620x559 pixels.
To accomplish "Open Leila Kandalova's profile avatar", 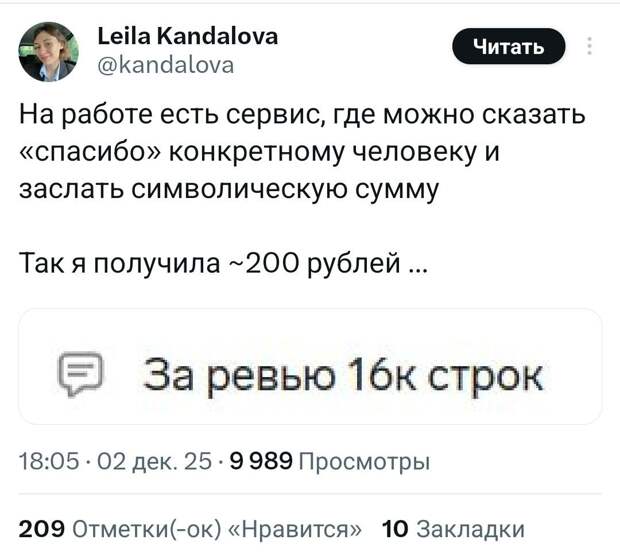I will point(49,51).
